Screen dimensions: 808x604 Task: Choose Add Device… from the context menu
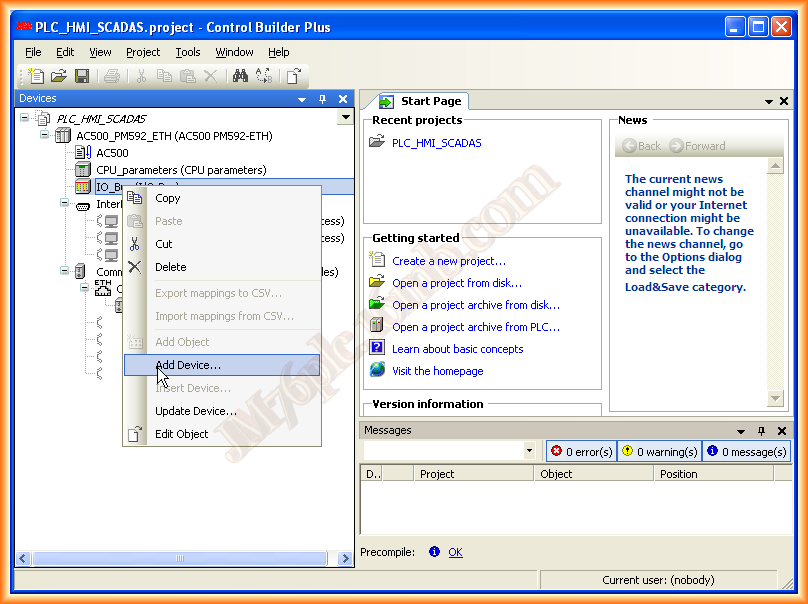[x=188, y=366]
